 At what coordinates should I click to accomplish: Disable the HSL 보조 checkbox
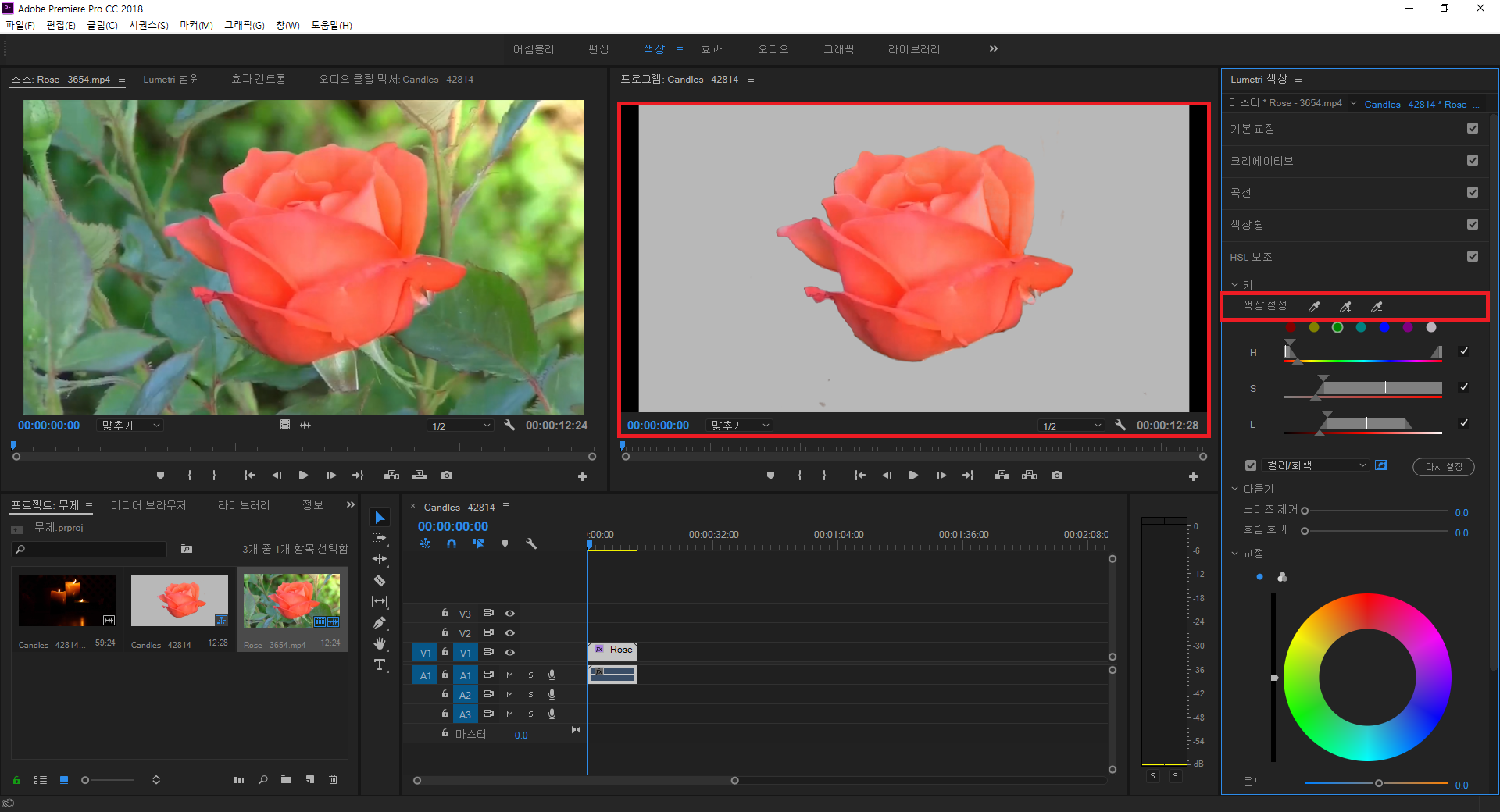pos(1472,256)
